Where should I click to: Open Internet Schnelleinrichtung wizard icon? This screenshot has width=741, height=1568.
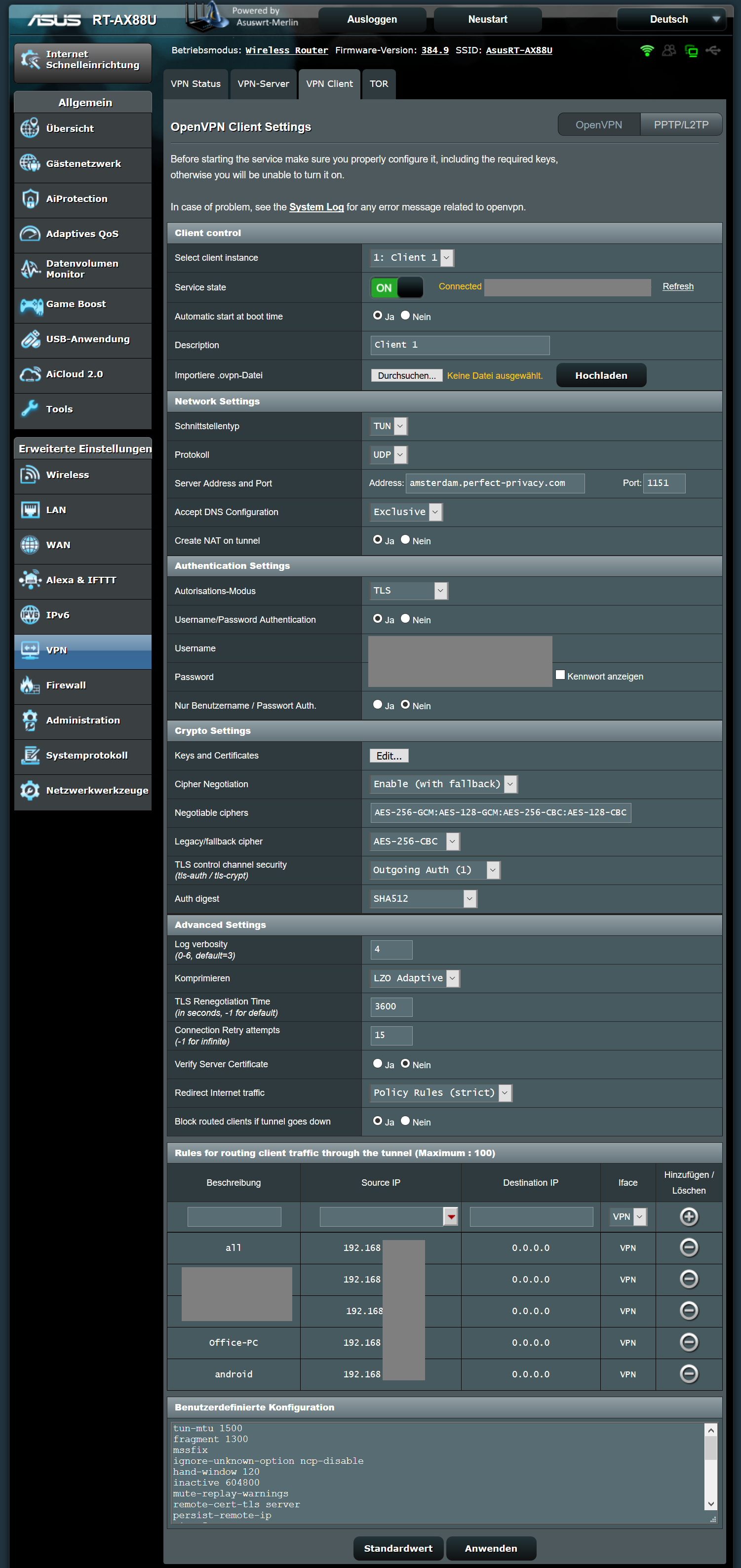(x=30, y=60)
